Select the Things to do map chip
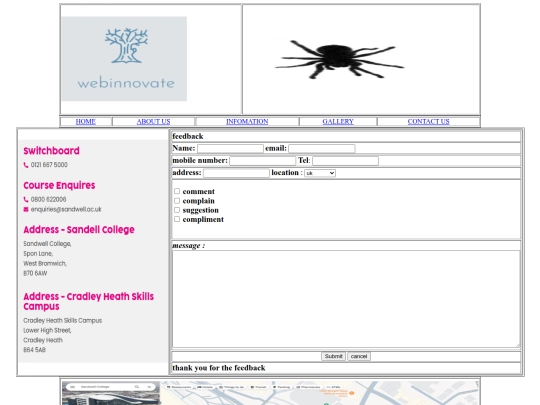Image resolution: width=540 pixels, height=405 pixels. click(x=232, y=387)
